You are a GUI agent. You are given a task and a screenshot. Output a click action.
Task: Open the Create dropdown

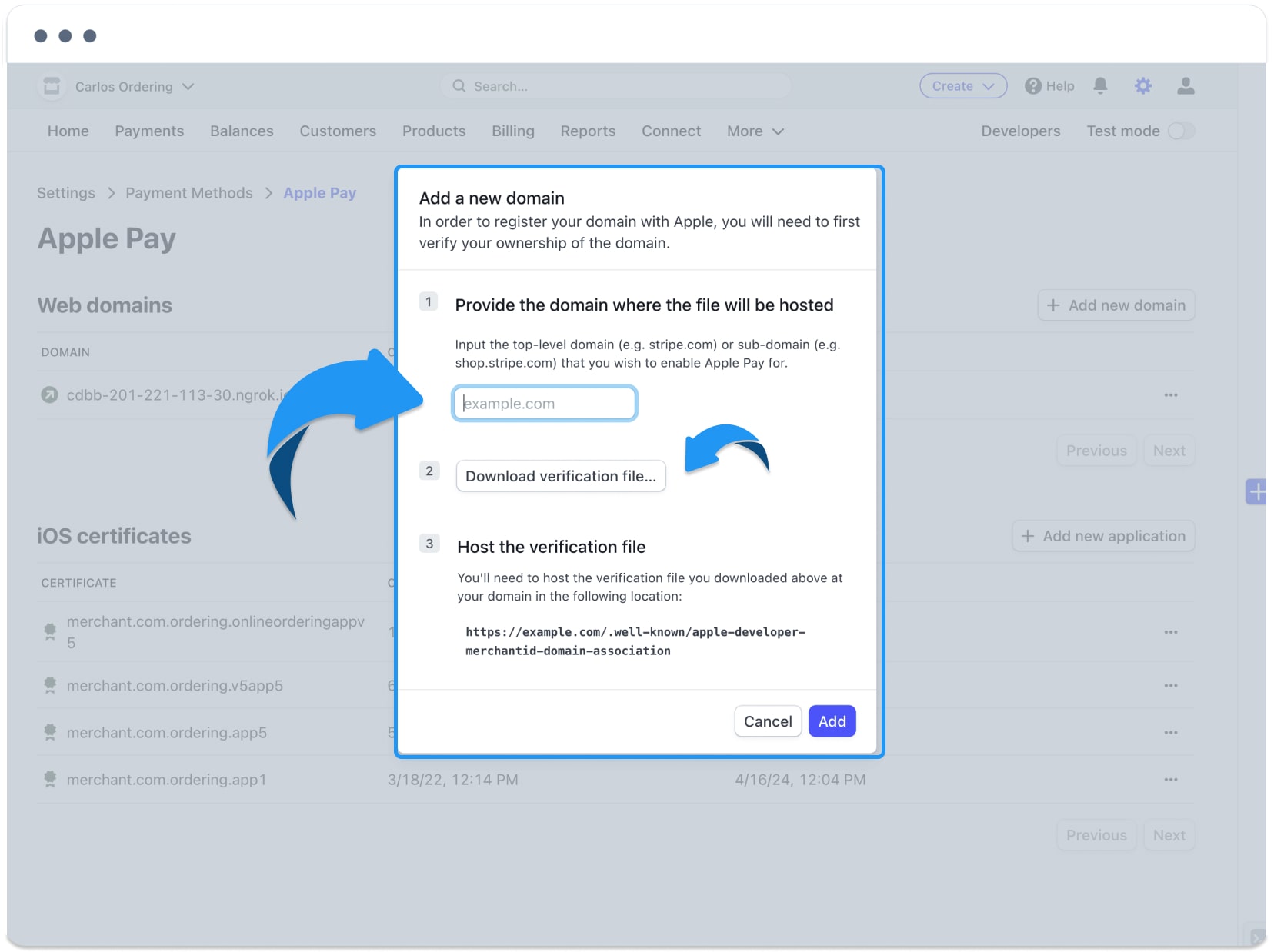tap(963, 86)
